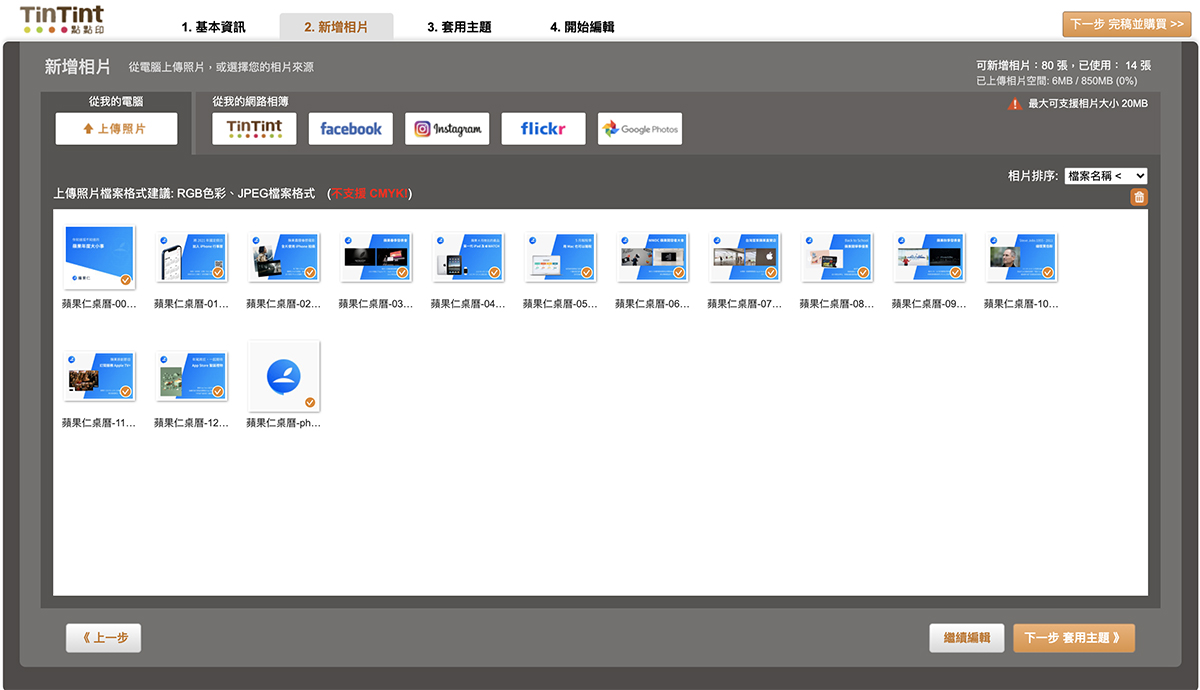Click 下一步 完稿並購買 button
1200x690 pixels.
click(1127, 24)
